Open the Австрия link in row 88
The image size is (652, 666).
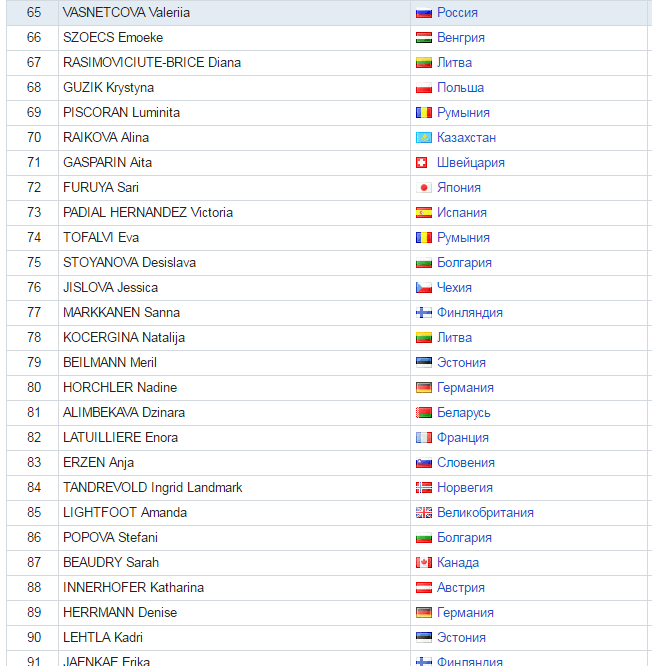460,588
